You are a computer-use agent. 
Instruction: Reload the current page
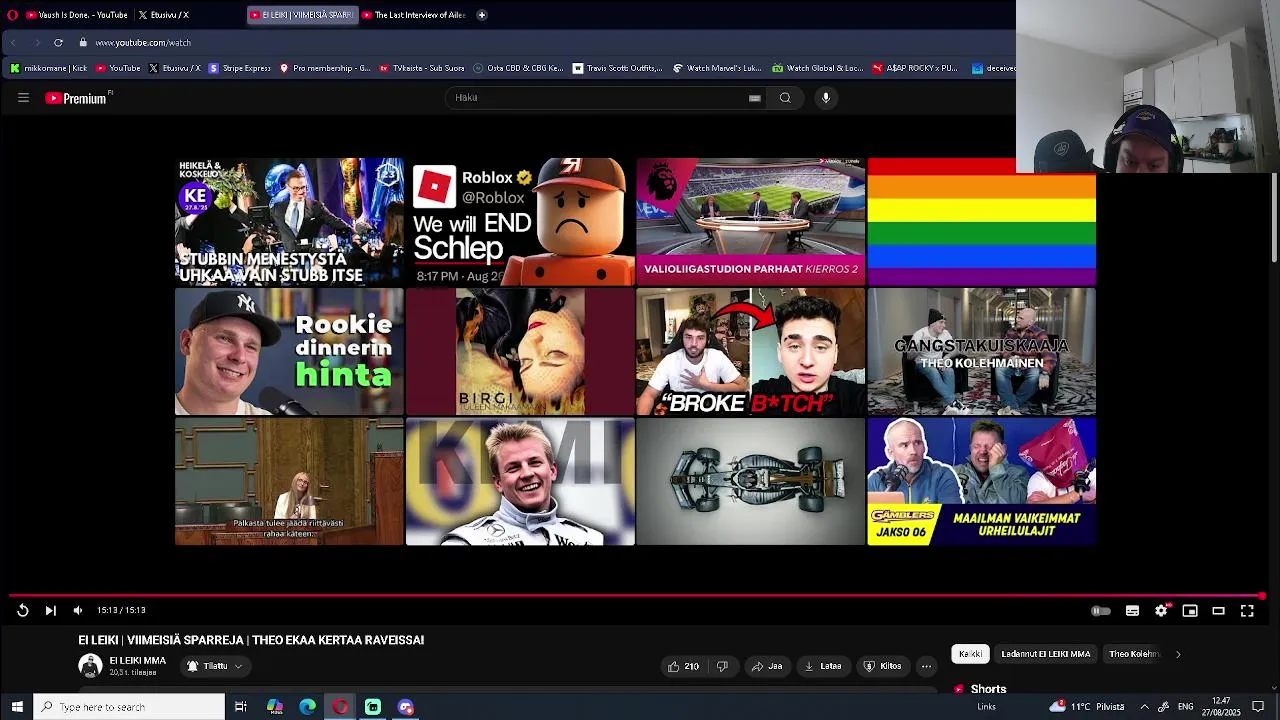tap(58, 43)
